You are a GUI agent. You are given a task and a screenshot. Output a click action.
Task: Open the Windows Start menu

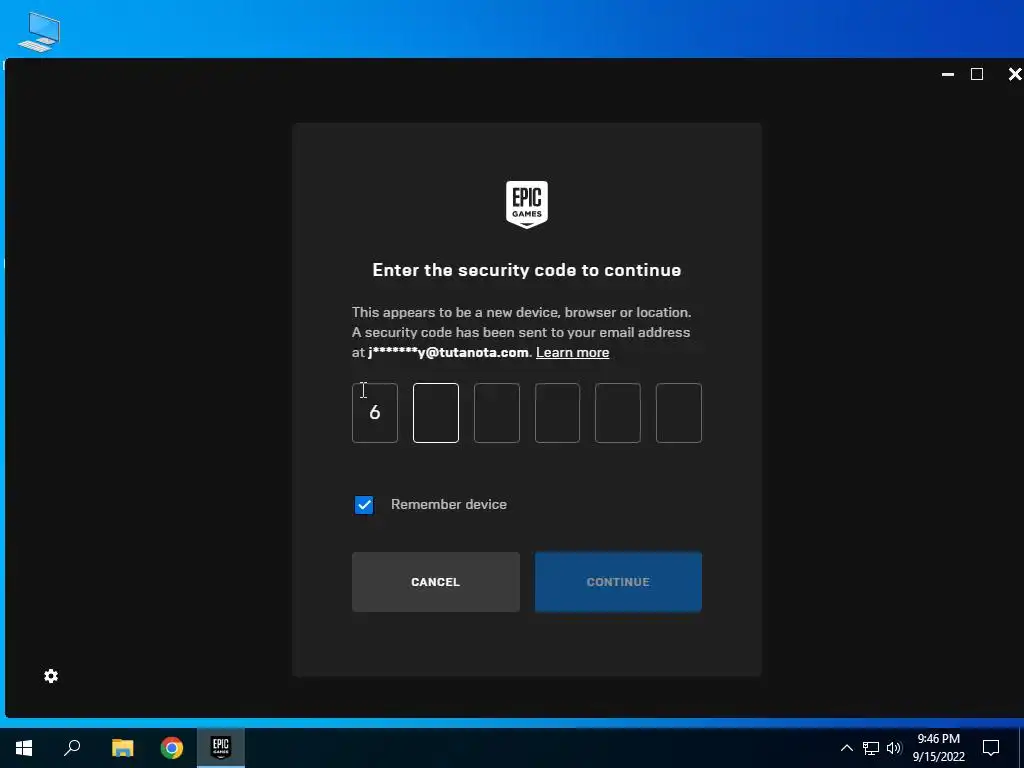[24, 748]
